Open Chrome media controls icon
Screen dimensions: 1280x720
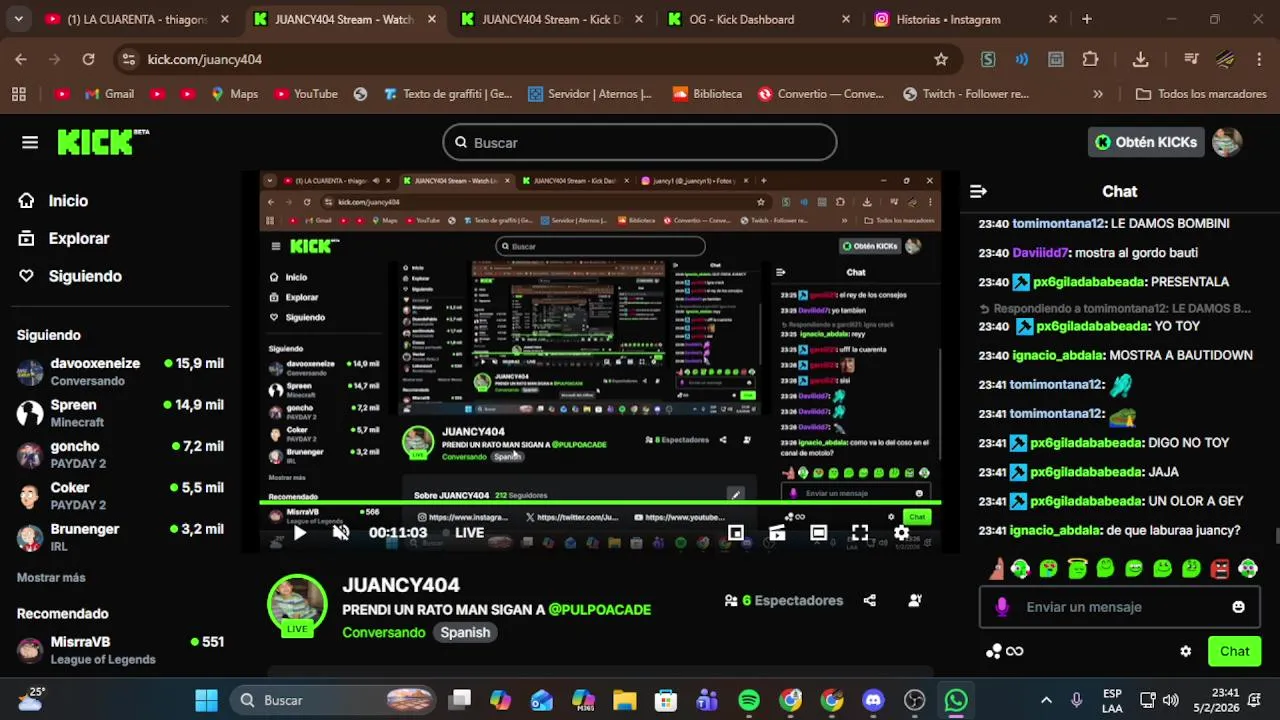[1190, 59]
